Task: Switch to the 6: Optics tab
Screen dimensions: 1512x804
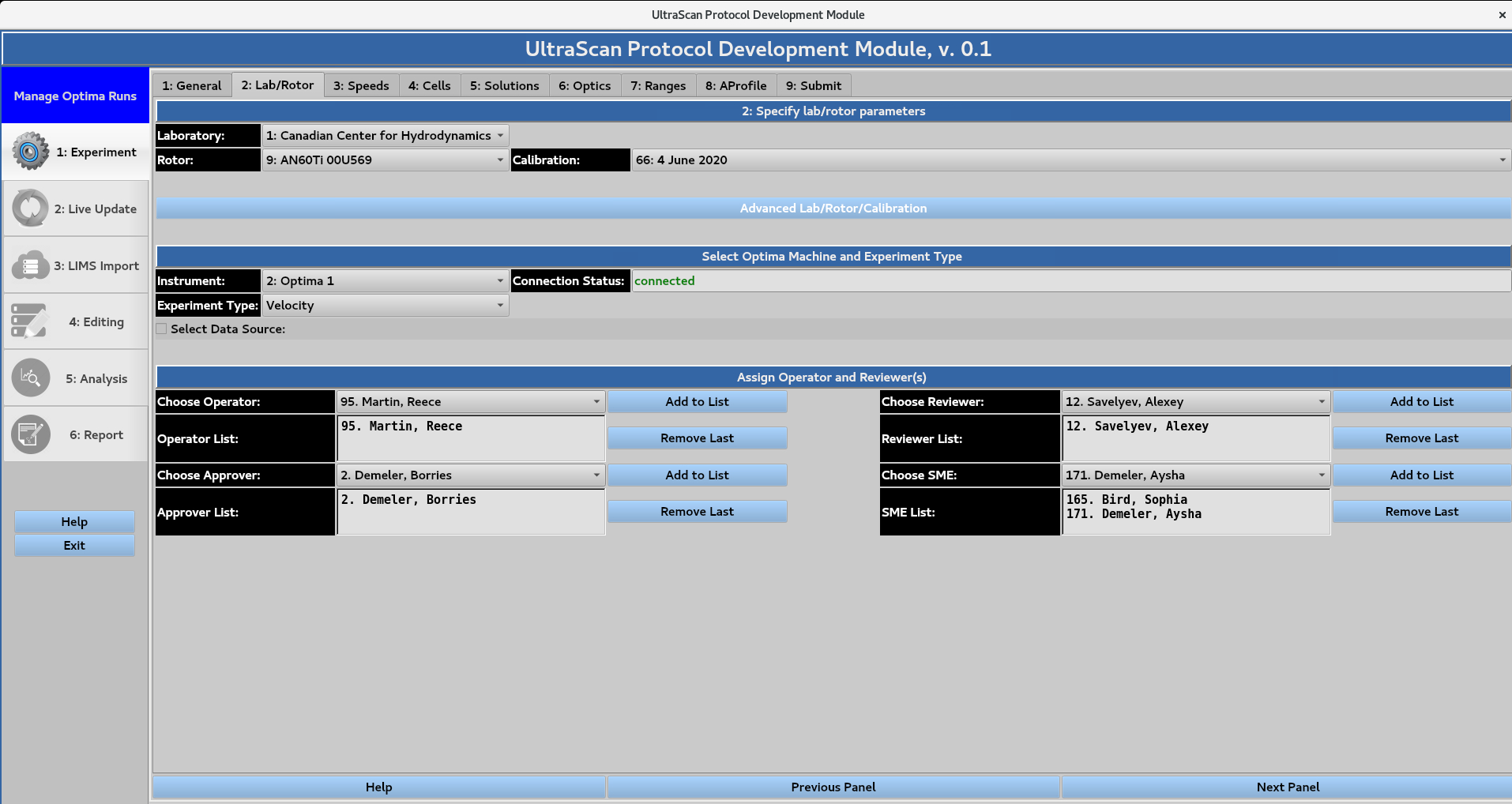Action: pos(584,85)
